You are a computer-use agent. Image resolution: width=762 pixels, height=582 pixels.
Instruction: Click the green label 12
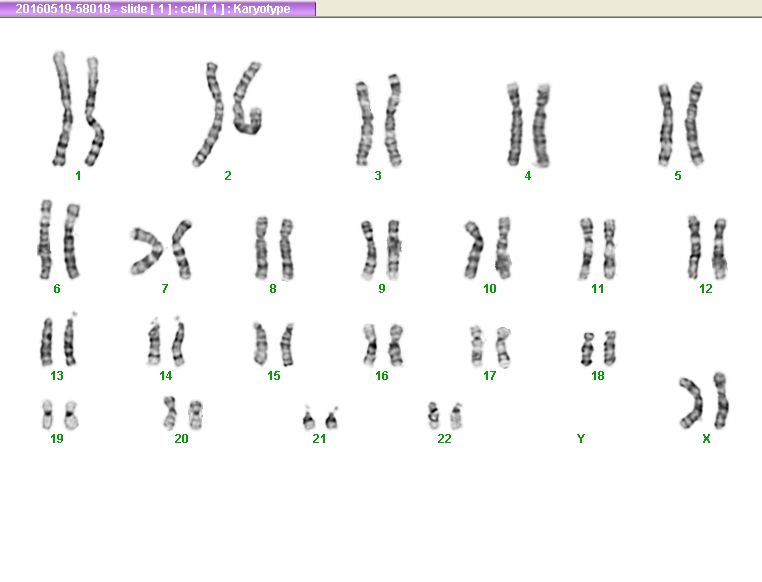[x=706, y=289]
